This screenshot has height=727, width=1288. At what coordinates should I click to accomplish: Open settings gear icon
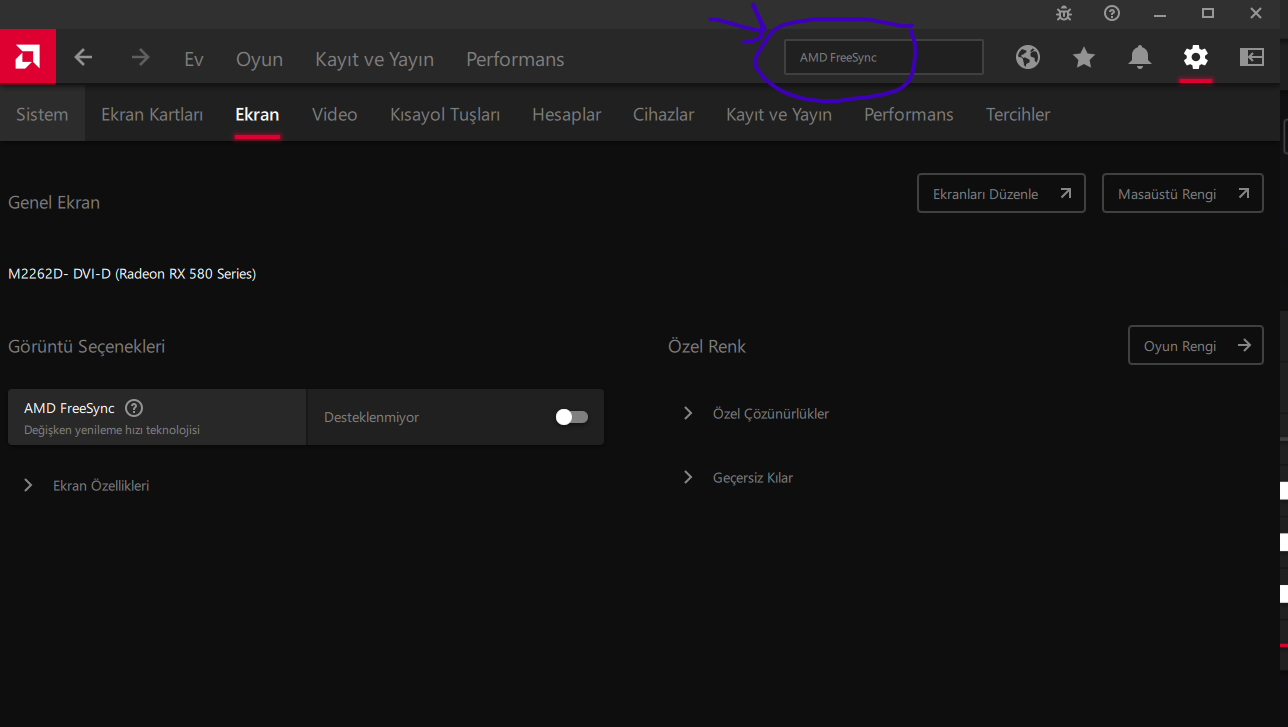[x=1196, y=57]
